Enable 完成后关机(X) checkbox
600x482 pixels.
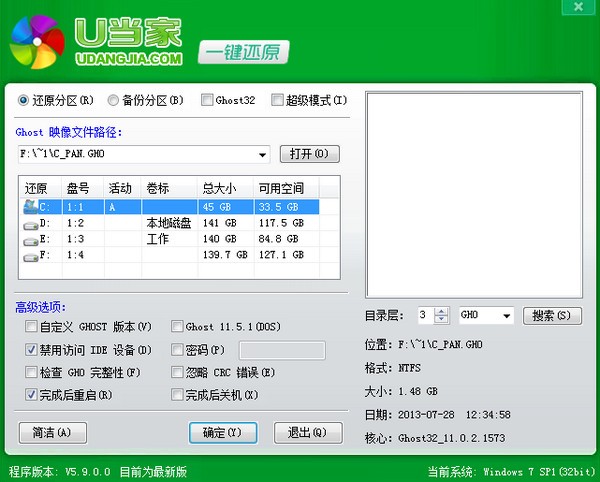pyautogui.click(x=177, y=394)
